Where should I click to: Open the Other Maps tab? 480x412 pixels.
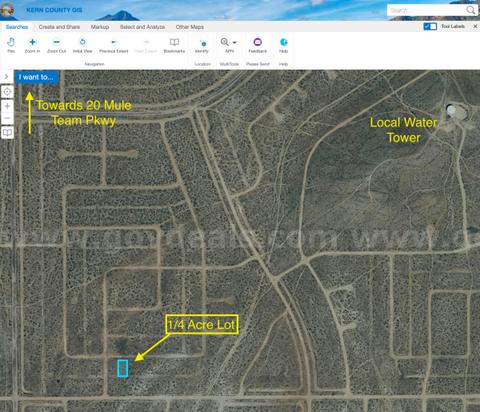pos(190,27)
